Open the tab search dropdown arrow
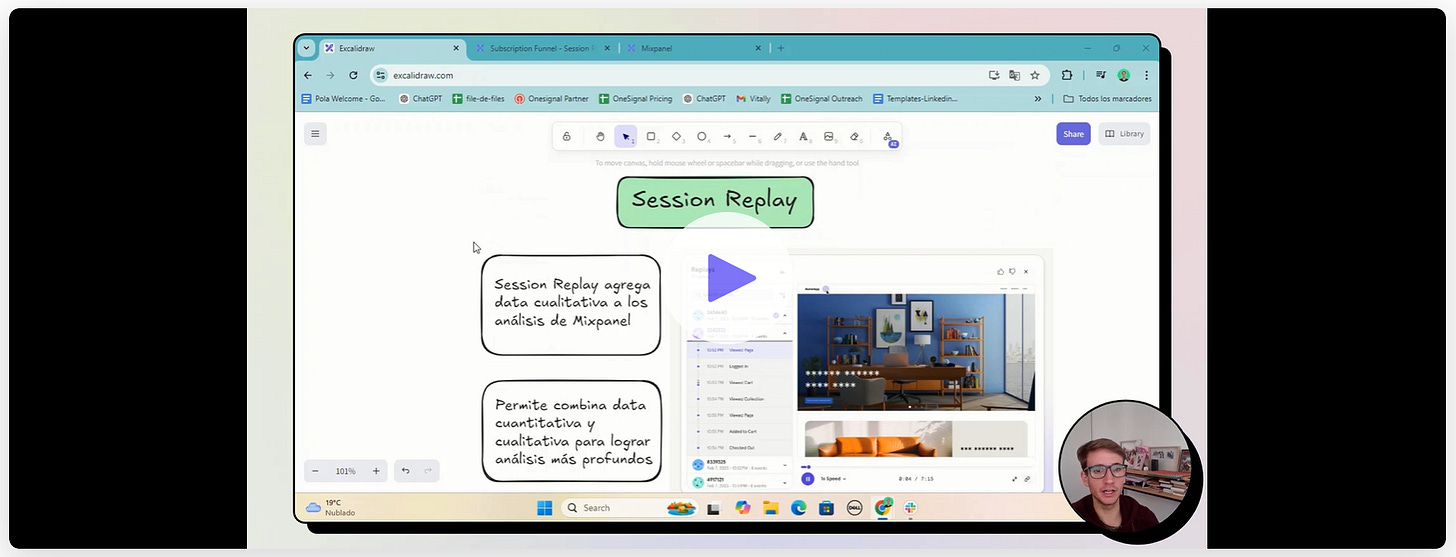This screenshot has height=557, width=1456. click(x=307, y=48)
